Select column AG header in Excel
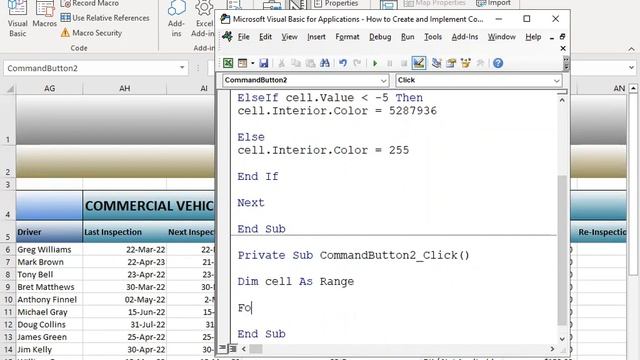The image size is (640, 360). click(x=49, y=88)
